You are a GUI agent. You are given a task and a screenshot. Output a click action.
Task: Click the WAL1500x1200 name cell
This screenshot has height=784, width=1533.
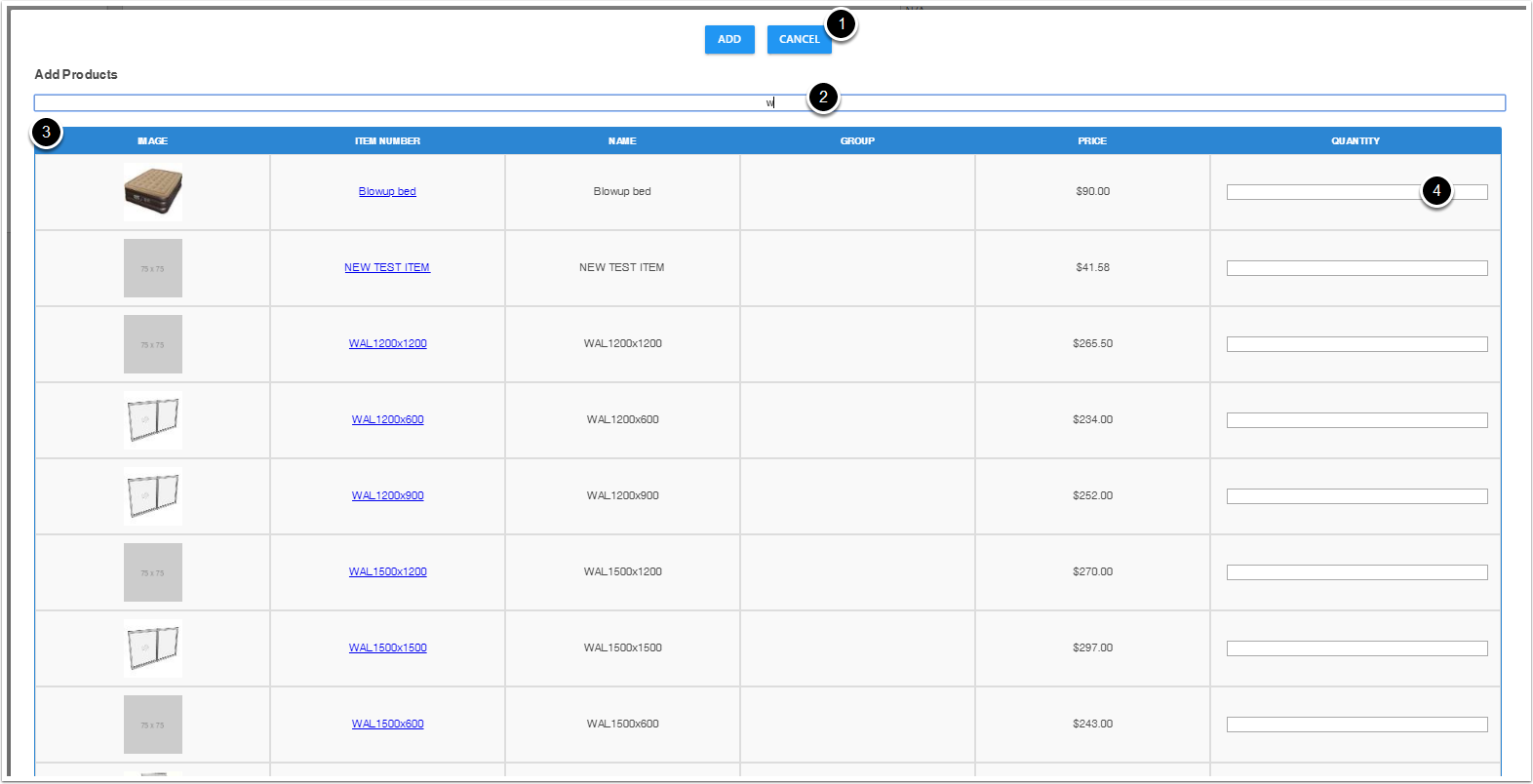[622, 571]
